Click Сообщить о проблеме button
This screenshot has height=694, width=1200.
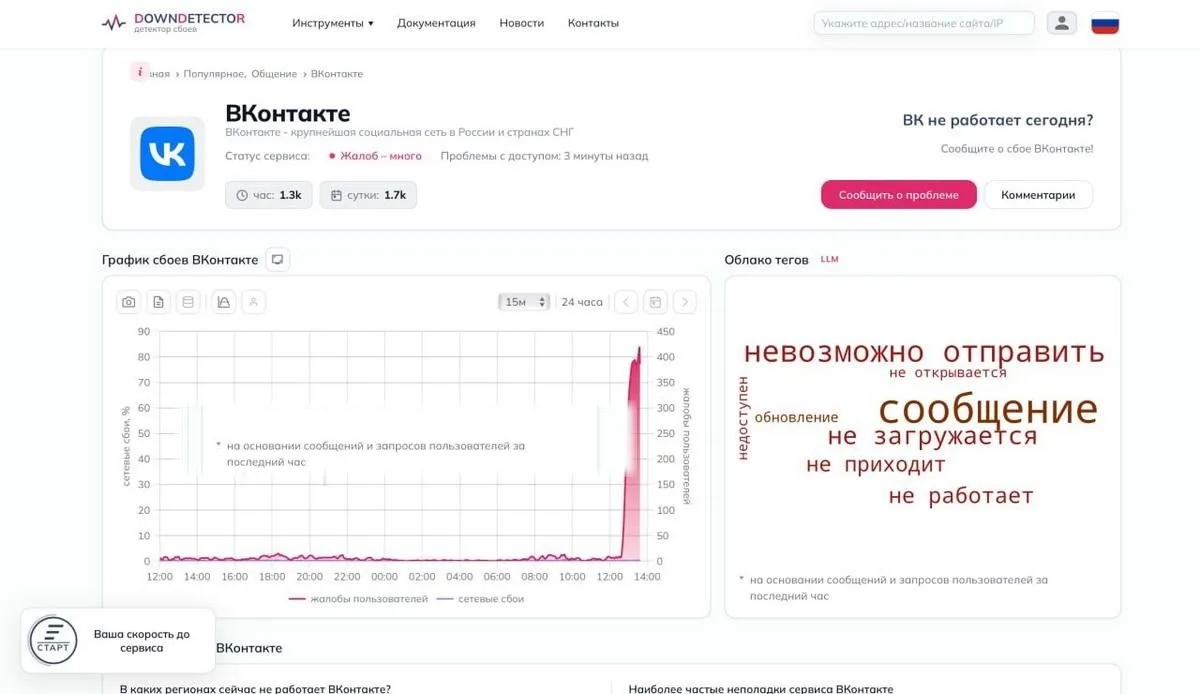pos(898,195)
